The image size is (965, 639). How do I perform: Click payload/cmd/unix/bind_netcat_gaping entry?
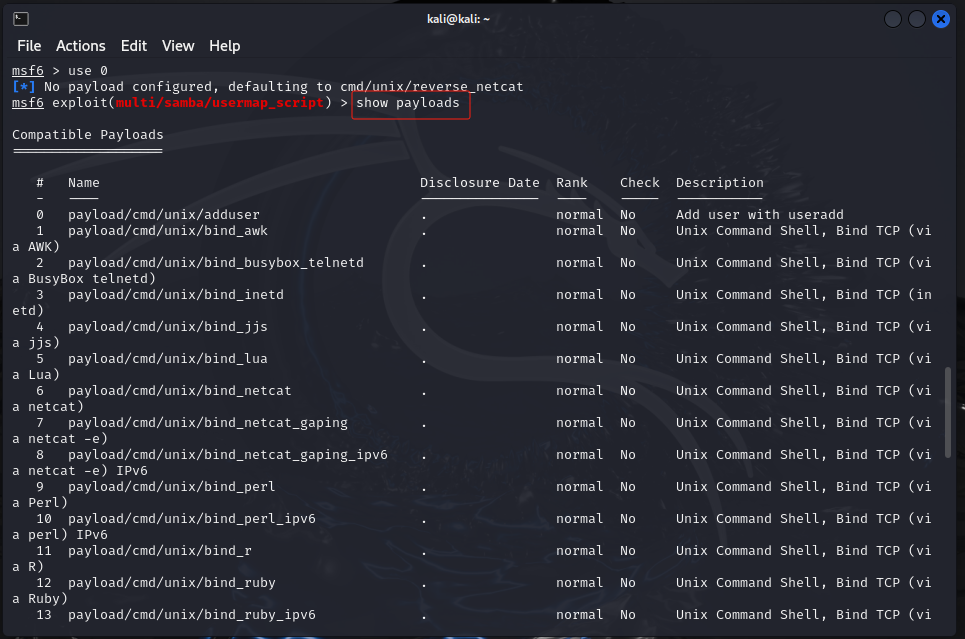pyautogui.click(x=208, y=423)
